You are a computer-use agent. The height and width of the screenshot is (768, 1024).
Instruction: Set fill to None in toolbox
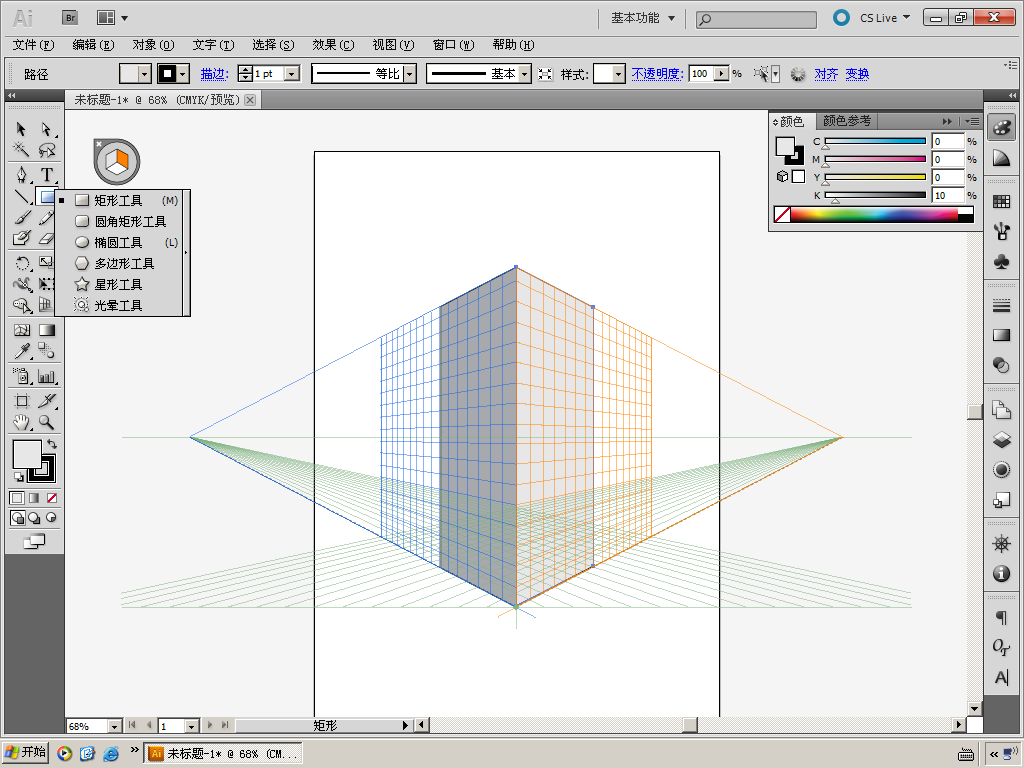coord(52,498)
